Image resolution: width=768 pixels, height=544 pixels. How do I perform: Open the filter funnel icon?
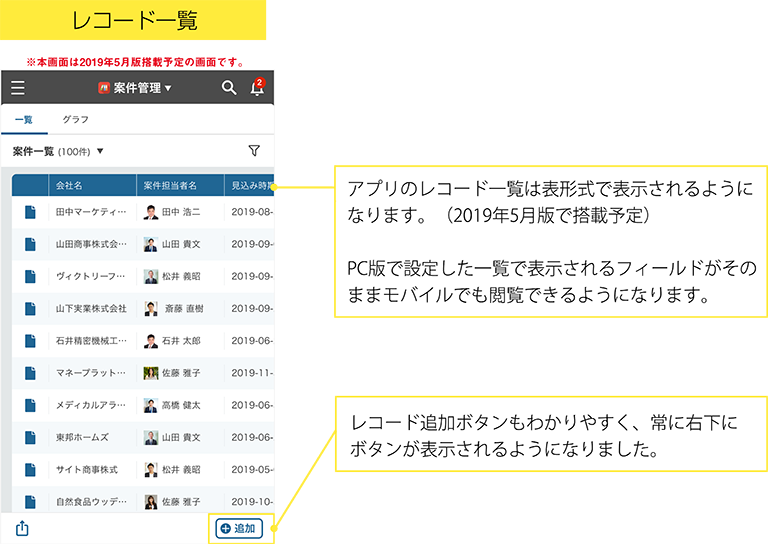coord(254,151)
